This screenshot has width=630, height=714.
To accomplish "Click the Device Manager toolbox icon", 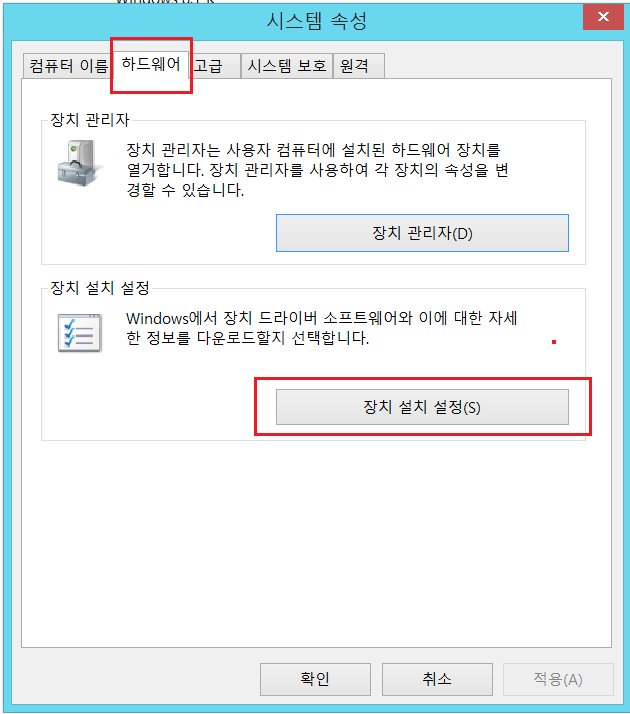I will point(78,163).
